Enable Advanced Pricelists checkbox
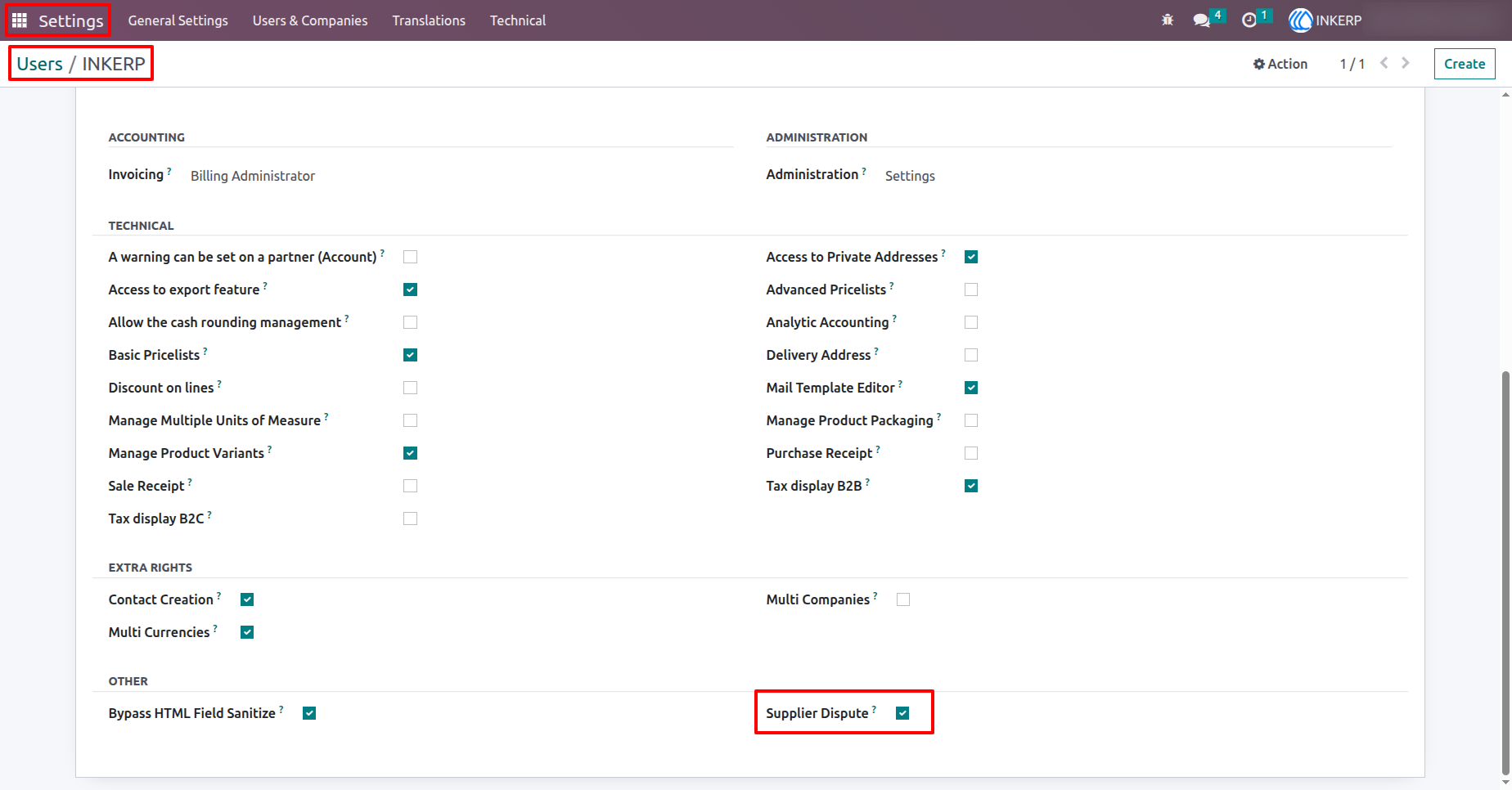This screenshot has width=1512, height=790. 971,290
